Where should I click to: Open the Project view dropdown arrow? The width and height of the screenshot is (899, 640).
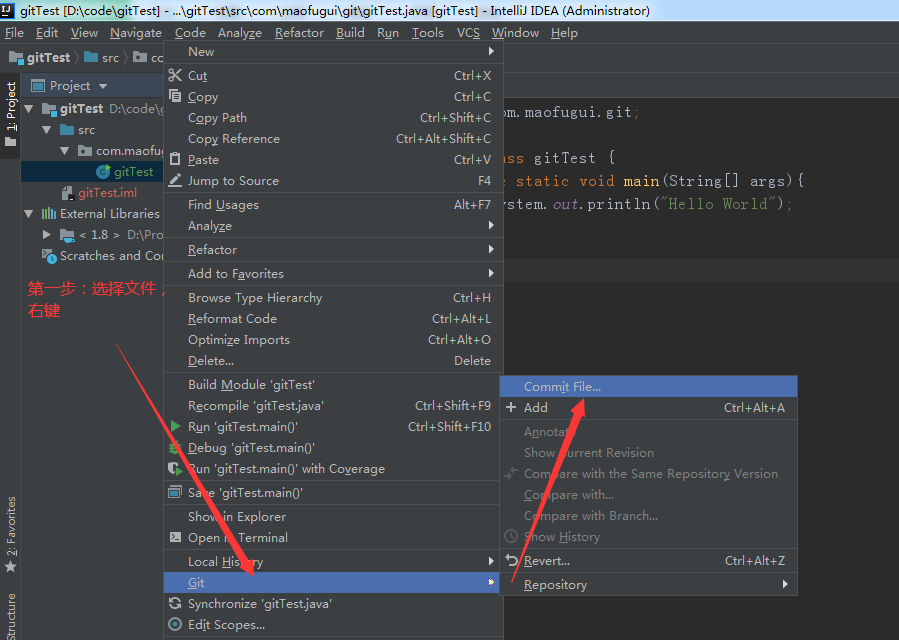pos(103,86)
